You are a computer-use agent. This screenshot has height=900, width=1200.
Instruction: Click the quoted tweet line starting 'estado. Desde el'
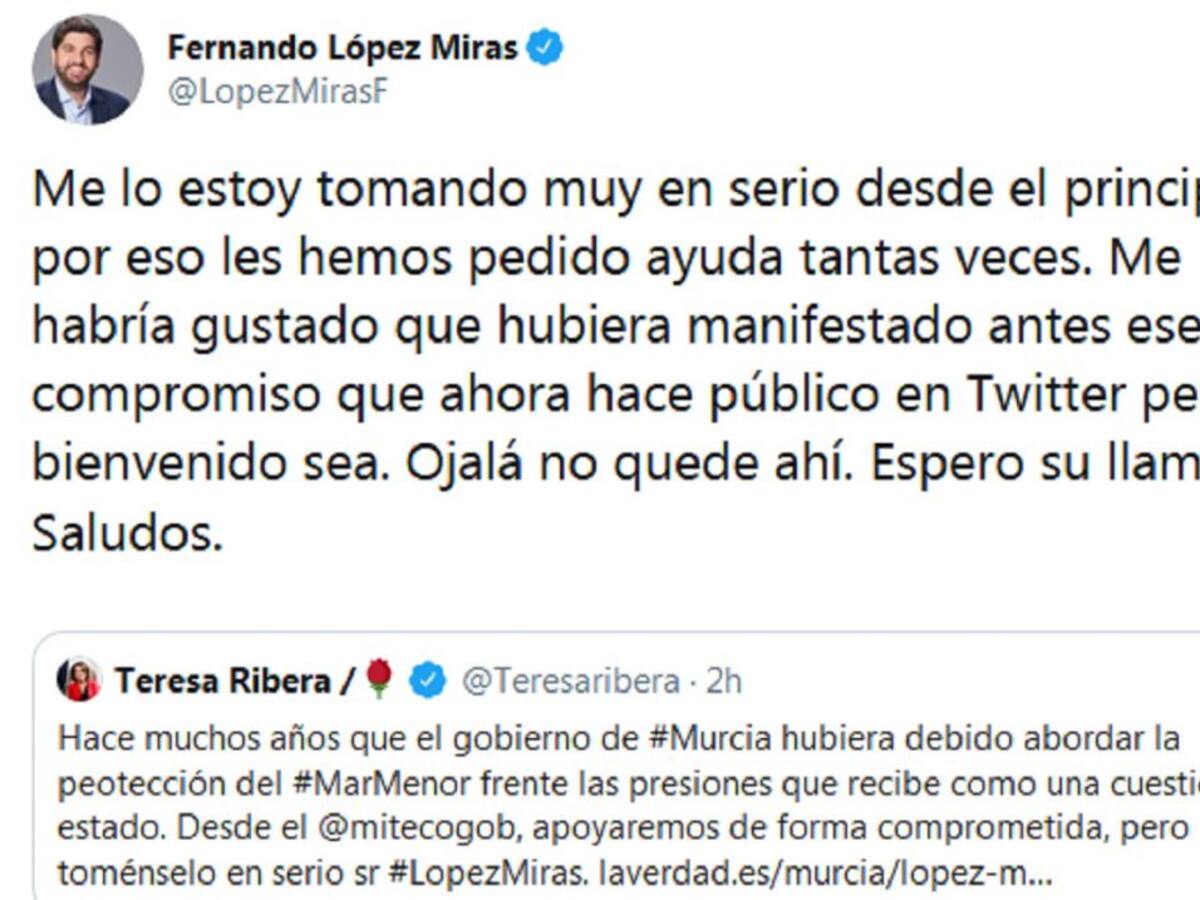click(x=160, y=830)
